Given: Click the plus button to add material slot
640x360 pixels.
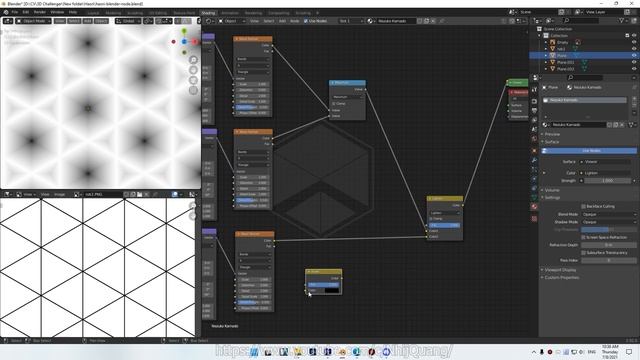Looking at the screenshot, I should pyautogui.click(x=634, y=98).
